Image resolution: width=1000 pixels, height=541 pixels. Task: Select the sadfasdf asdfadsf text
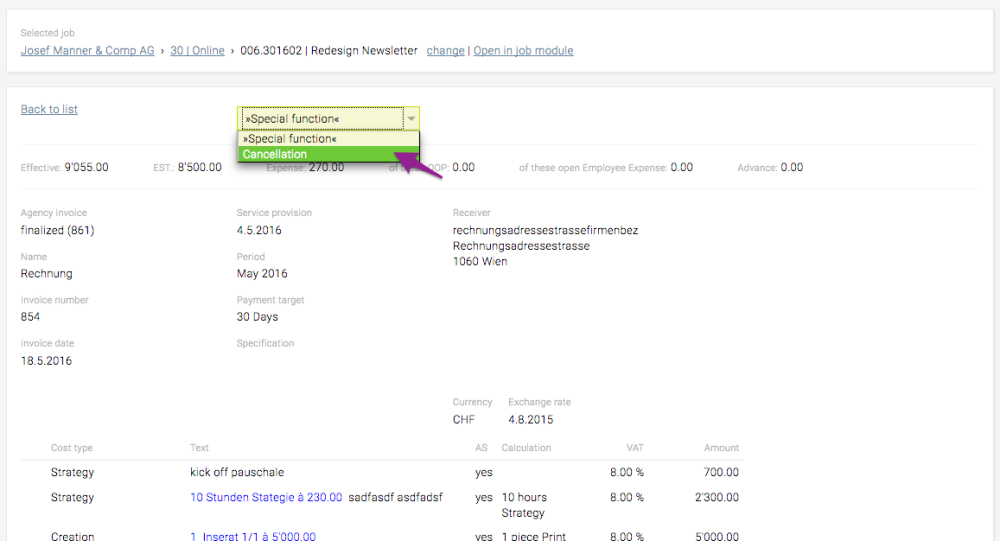click(x=395, y=497)
